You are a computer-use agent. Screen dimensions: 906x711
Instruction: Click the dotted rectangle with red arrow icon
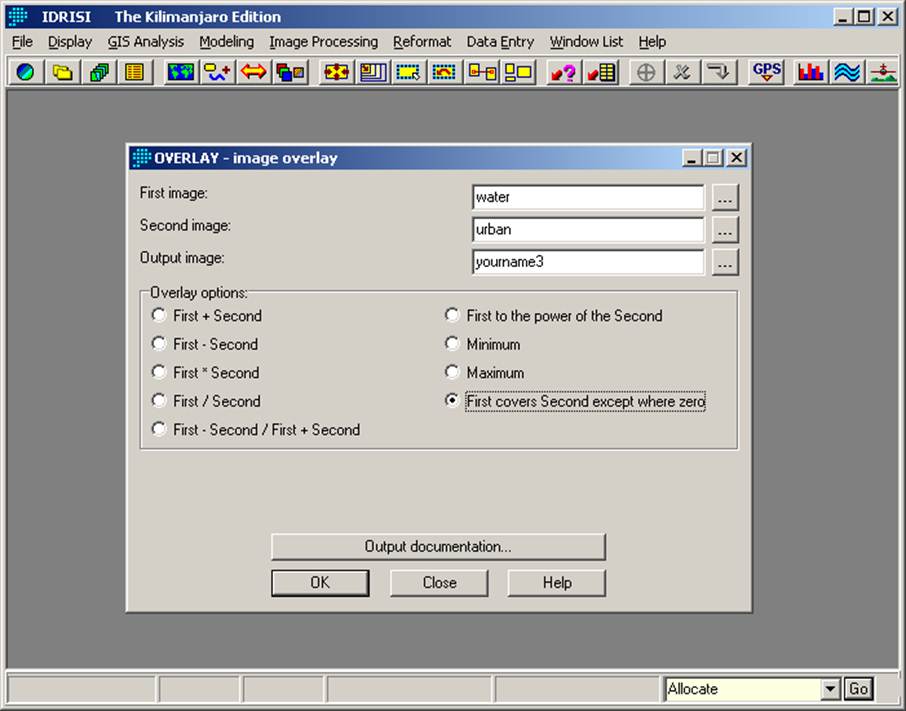pyautogui.click(x=444, y=72)
